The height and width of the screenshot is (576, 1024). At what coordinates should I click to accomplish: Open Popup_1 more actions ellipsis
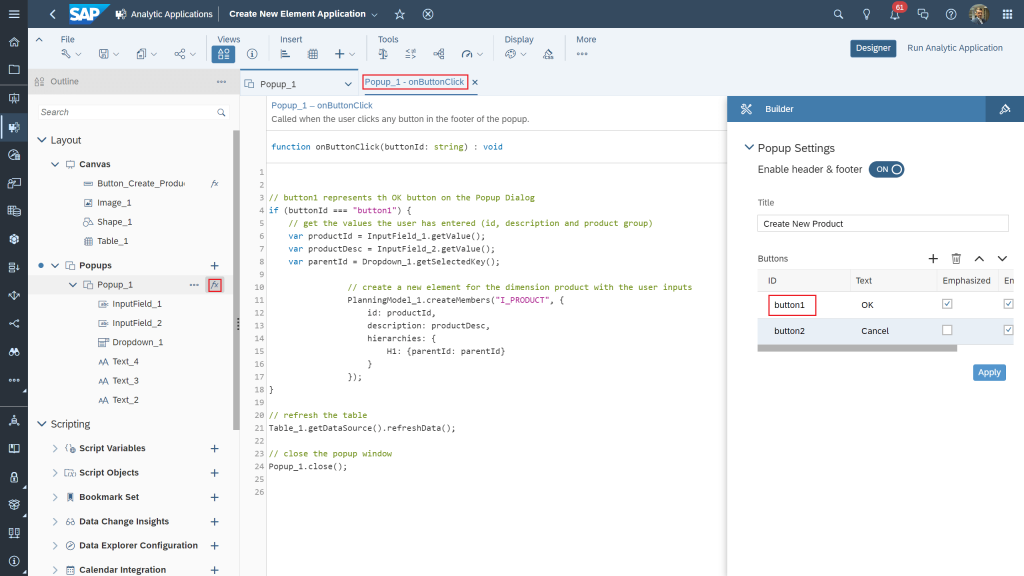click(194, 285)
